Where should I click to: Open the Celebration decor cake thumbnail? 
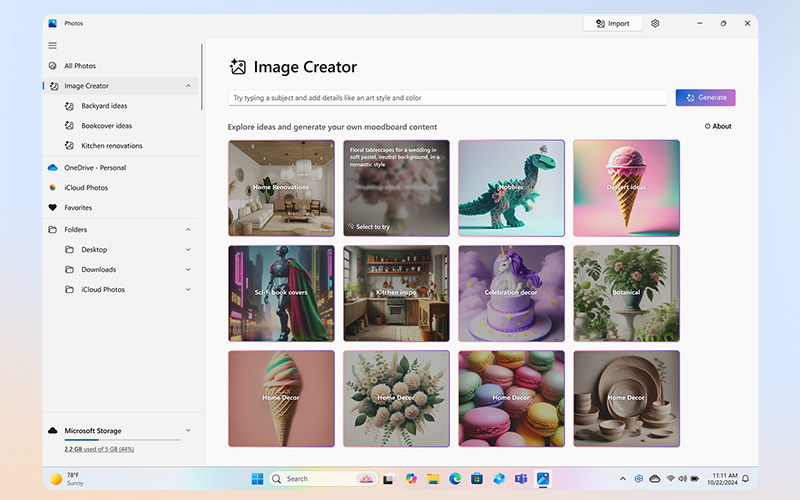(x=511, y=293)
